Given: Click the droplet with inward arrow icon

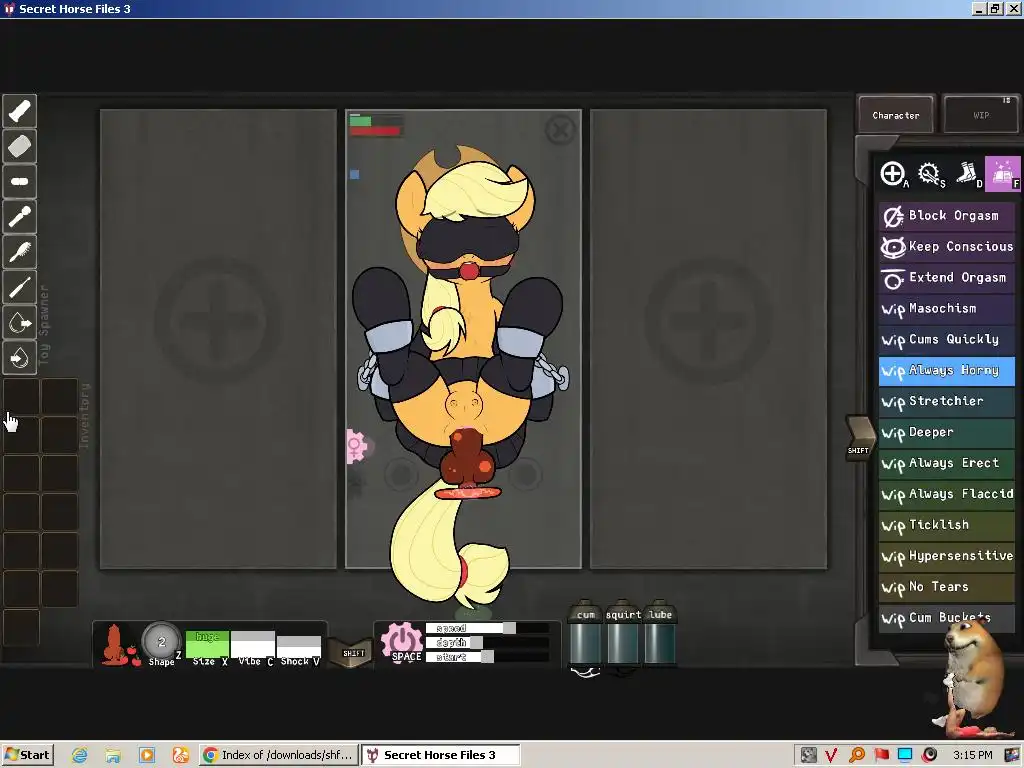Looking at the screenshot, I should click(20, 358).
